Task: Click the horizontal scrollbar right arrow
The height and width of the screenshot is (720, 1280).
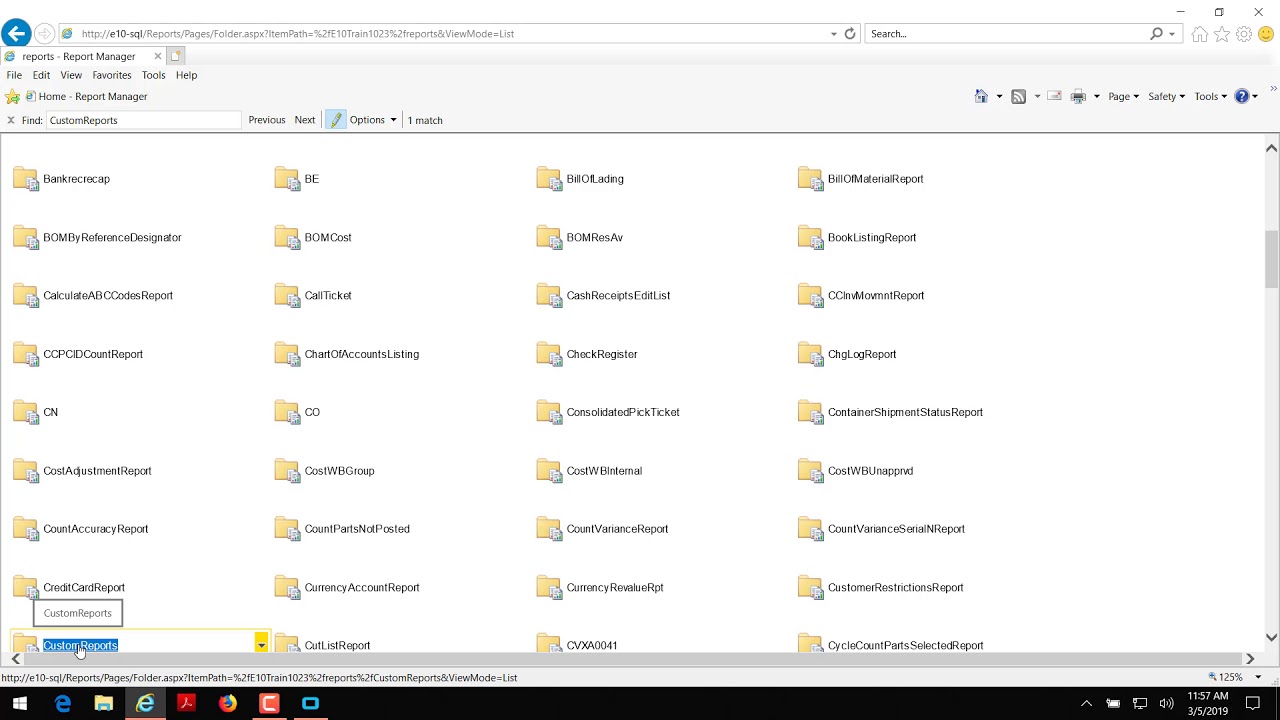Action: 1250,658
